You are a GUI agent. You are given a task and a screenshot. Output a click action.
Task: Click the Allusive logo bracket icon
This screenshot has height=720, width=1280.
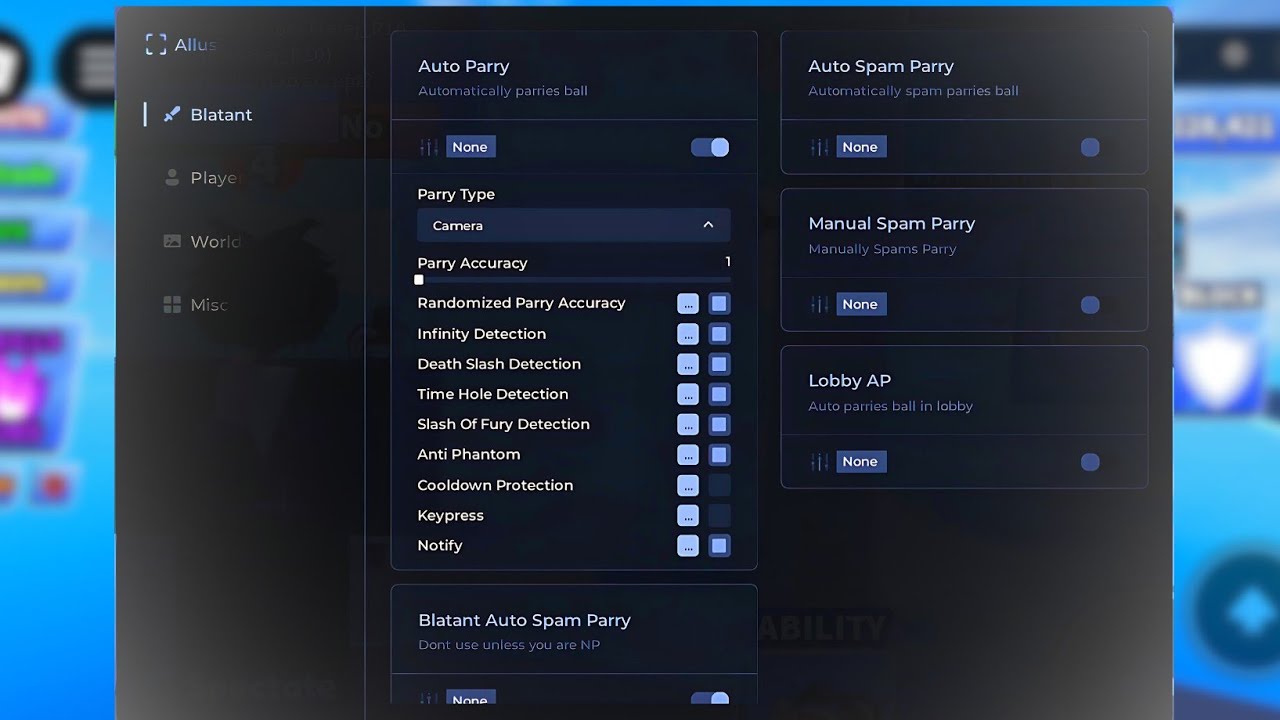tap(155, 44)
